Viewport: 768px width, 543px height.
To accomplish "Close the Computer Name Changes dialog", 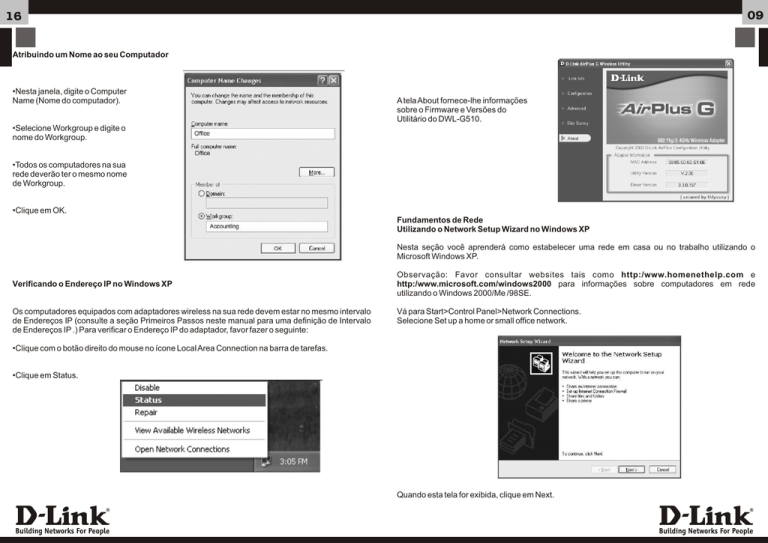I will coord(335,79).
